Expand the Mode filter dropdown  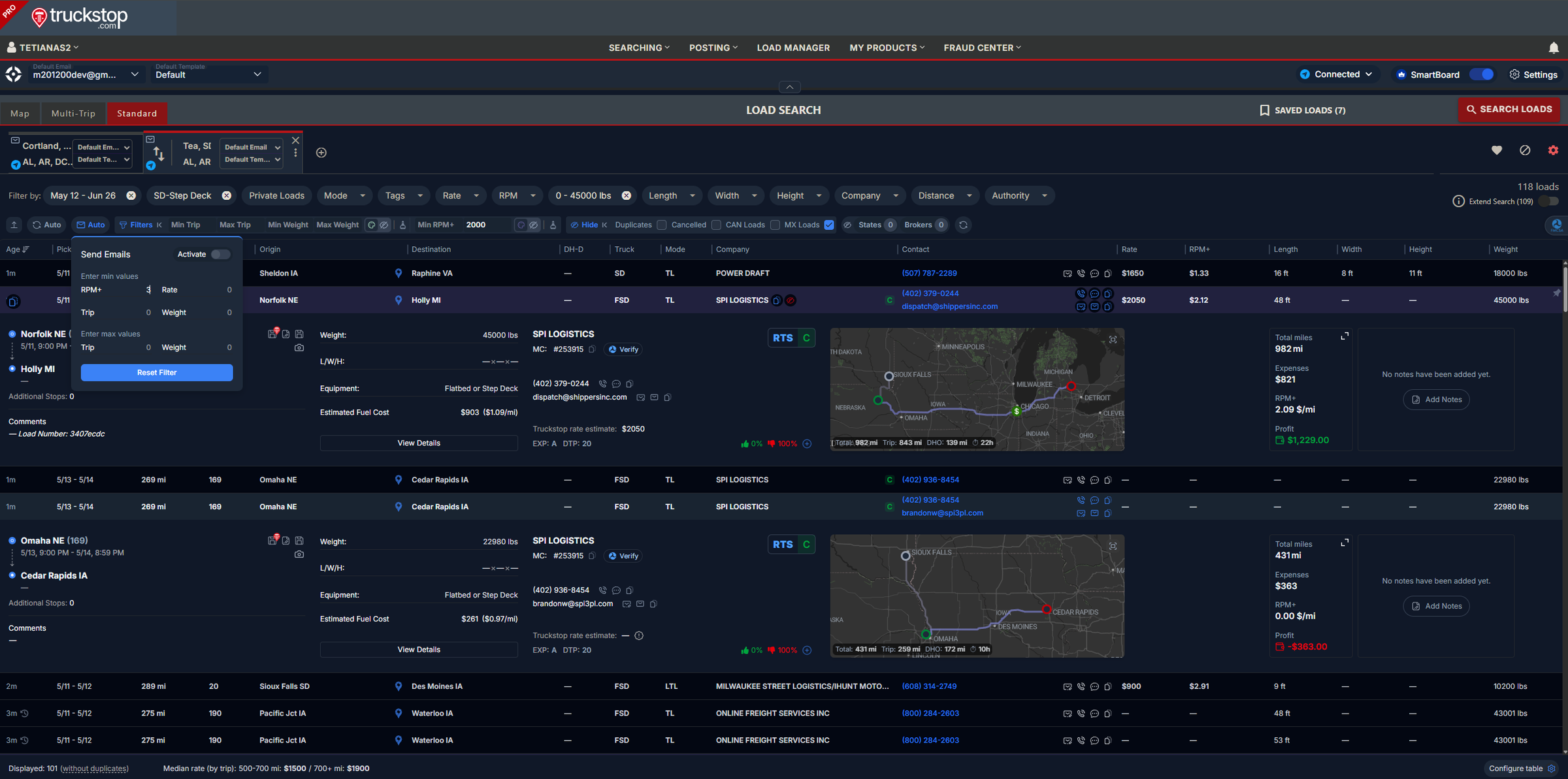tap(344, 196)
